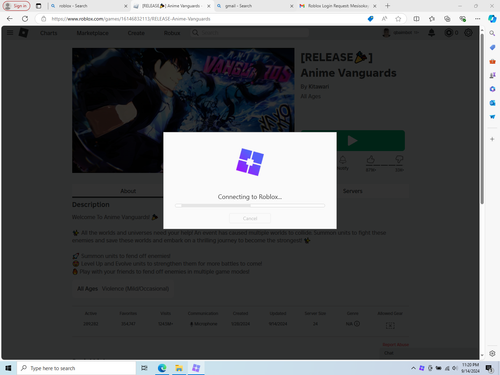The height and width of the screenshot is (375, 500).
Task: Click Report Abuse link
Action: tap(396, 345)
